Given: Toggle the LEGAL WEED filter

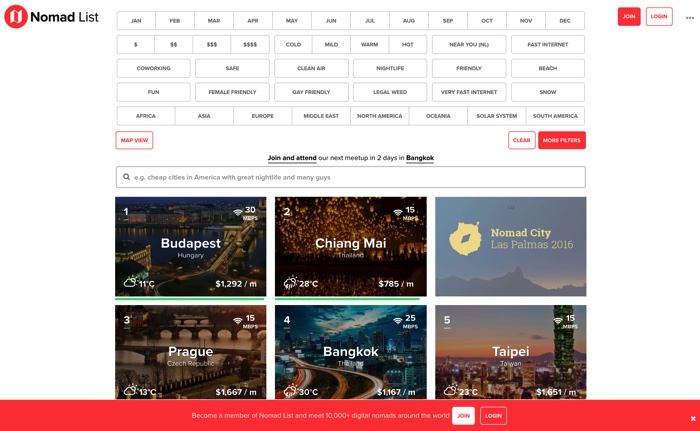Looking at the screenshot, I should (390, 92).
